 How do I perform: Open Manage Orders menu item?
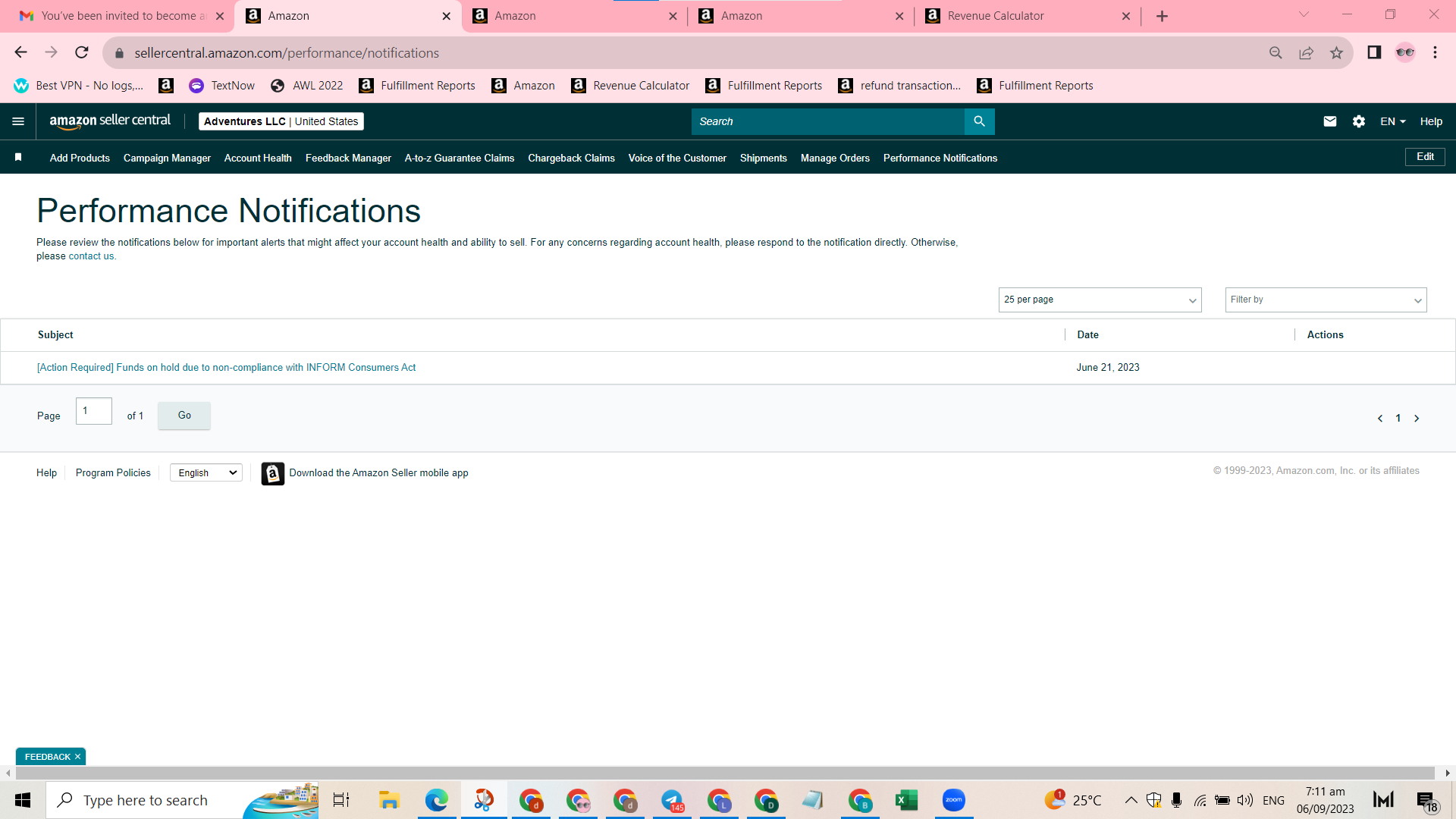835,158
